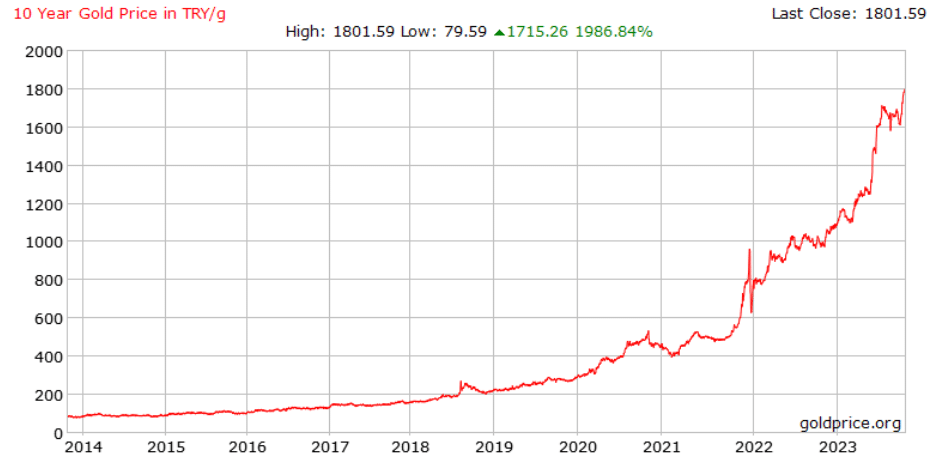Screen dimensions: 945x465
Task: Click the 1986.84% percentage change text
Action: 613,32
